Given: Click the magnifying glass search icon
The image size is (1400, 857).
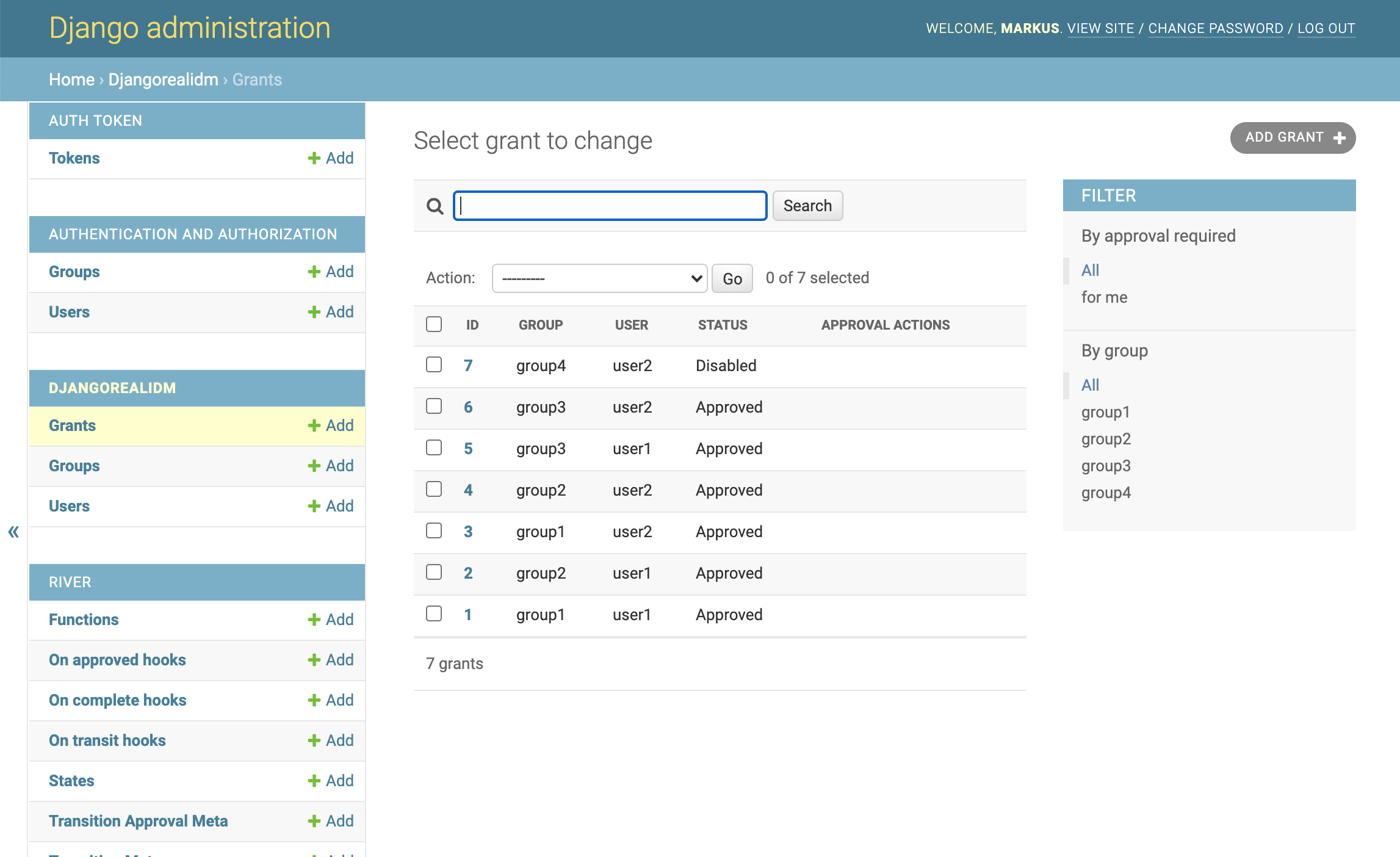Looking at the screenshot, I should click(435, 206).
